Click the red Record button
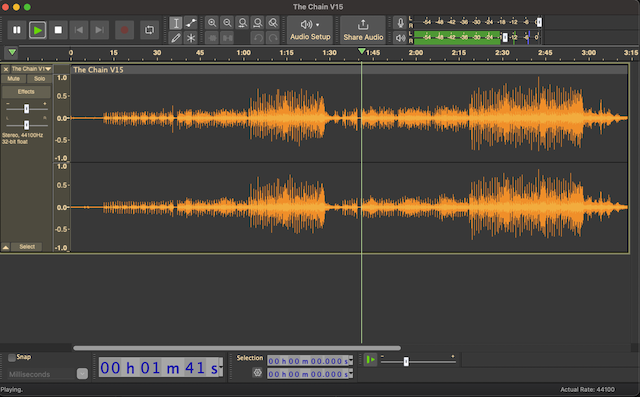 tap(124, 30)
